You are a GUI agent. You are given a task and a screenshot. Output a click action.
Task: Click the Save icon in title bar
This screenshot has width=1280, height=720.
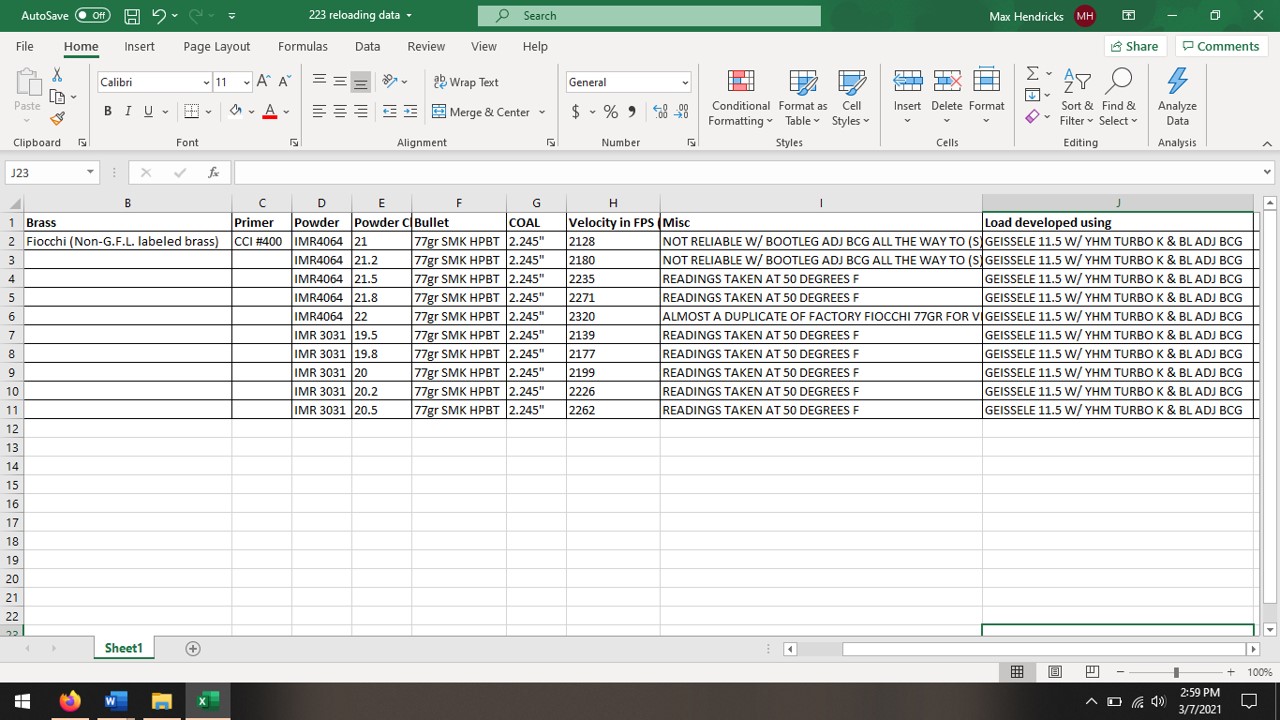tap(132, 16)
